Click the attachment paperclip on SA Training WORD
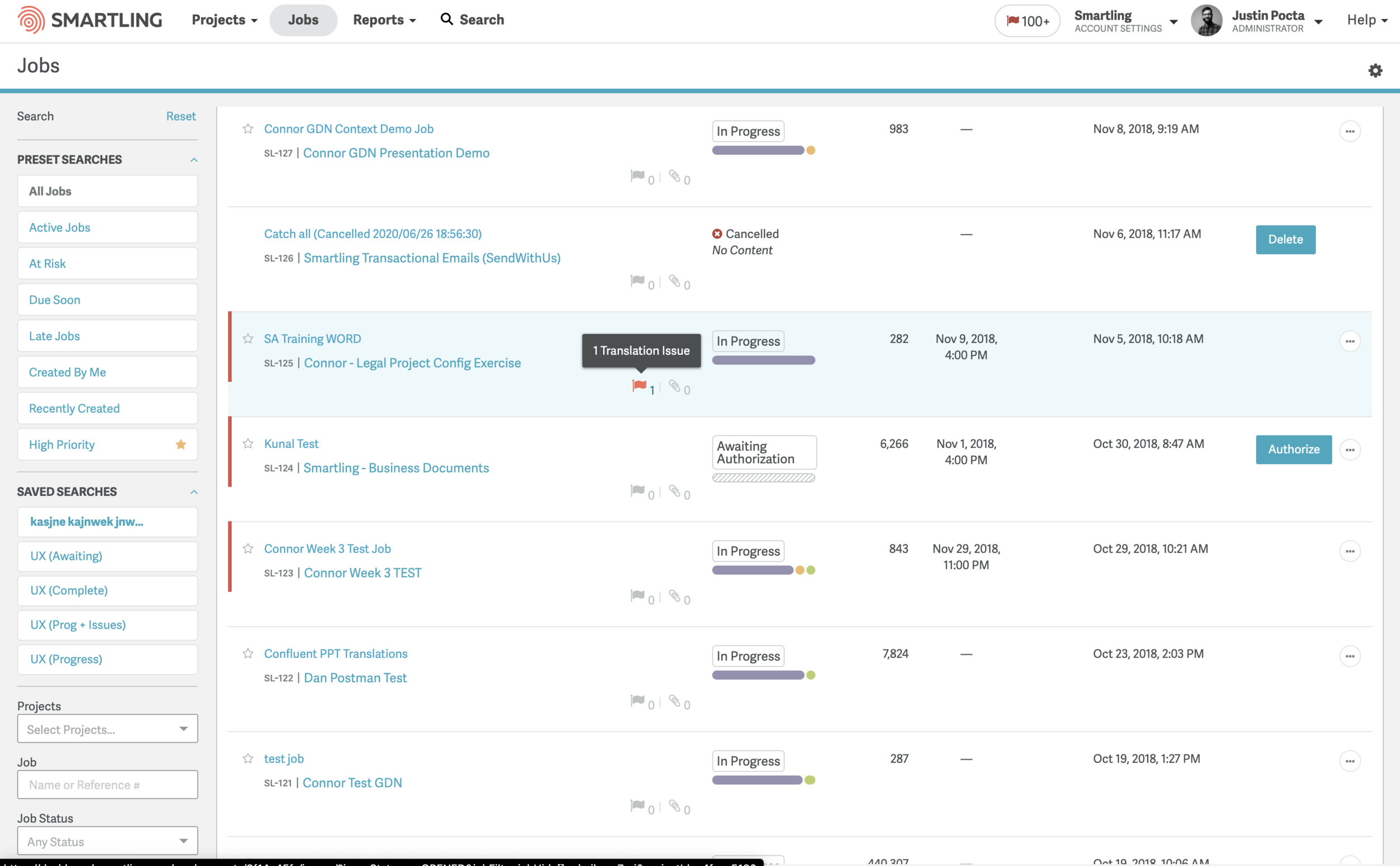This screenshot has width=1400, height=866. (x=675, y=386)
